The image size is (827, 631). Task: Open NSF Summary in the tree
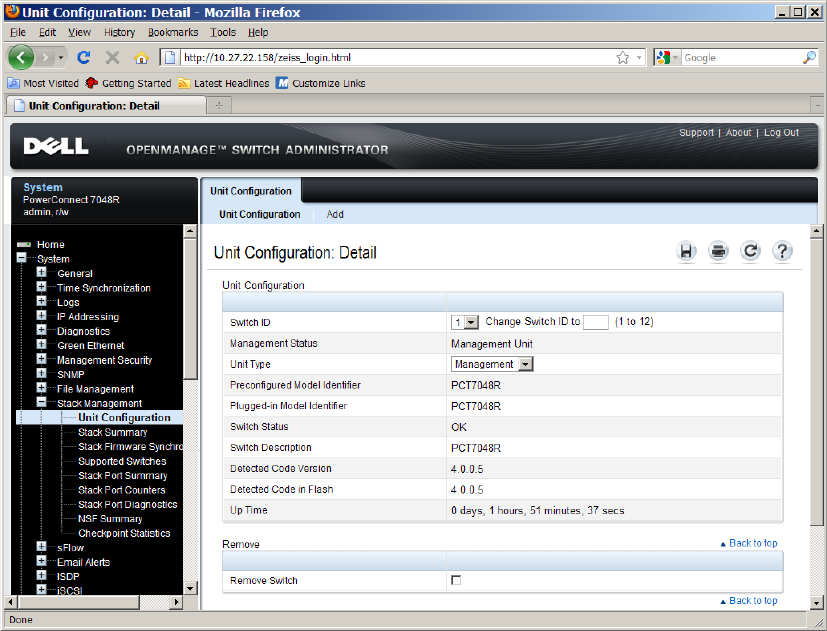(x=110, y=519)
